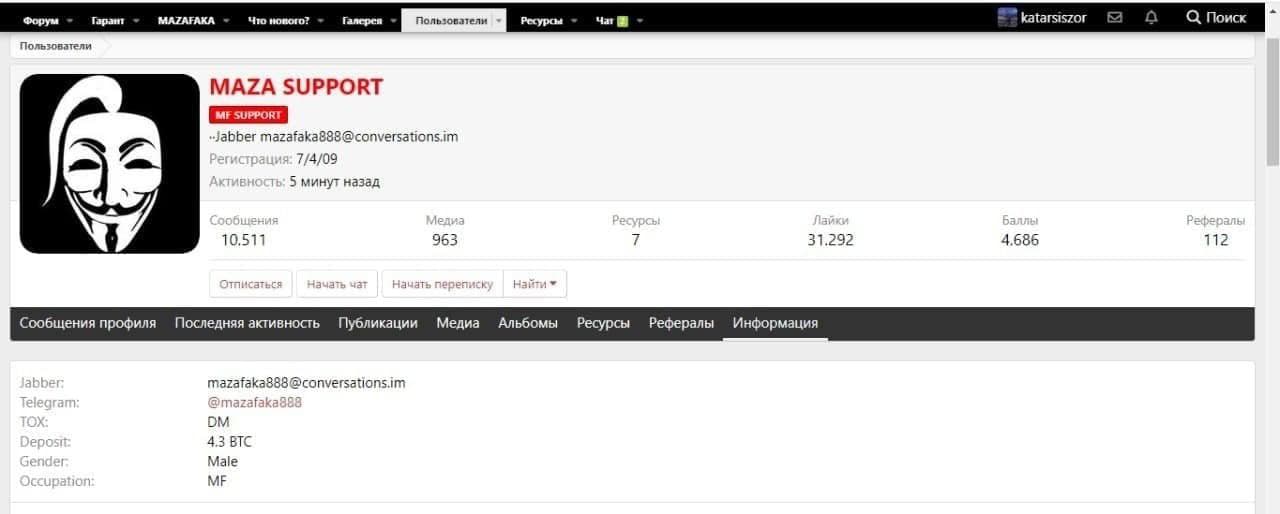1280x514 pixels.
Task: Open the Гарант menu item
Action: pos(107,21)
